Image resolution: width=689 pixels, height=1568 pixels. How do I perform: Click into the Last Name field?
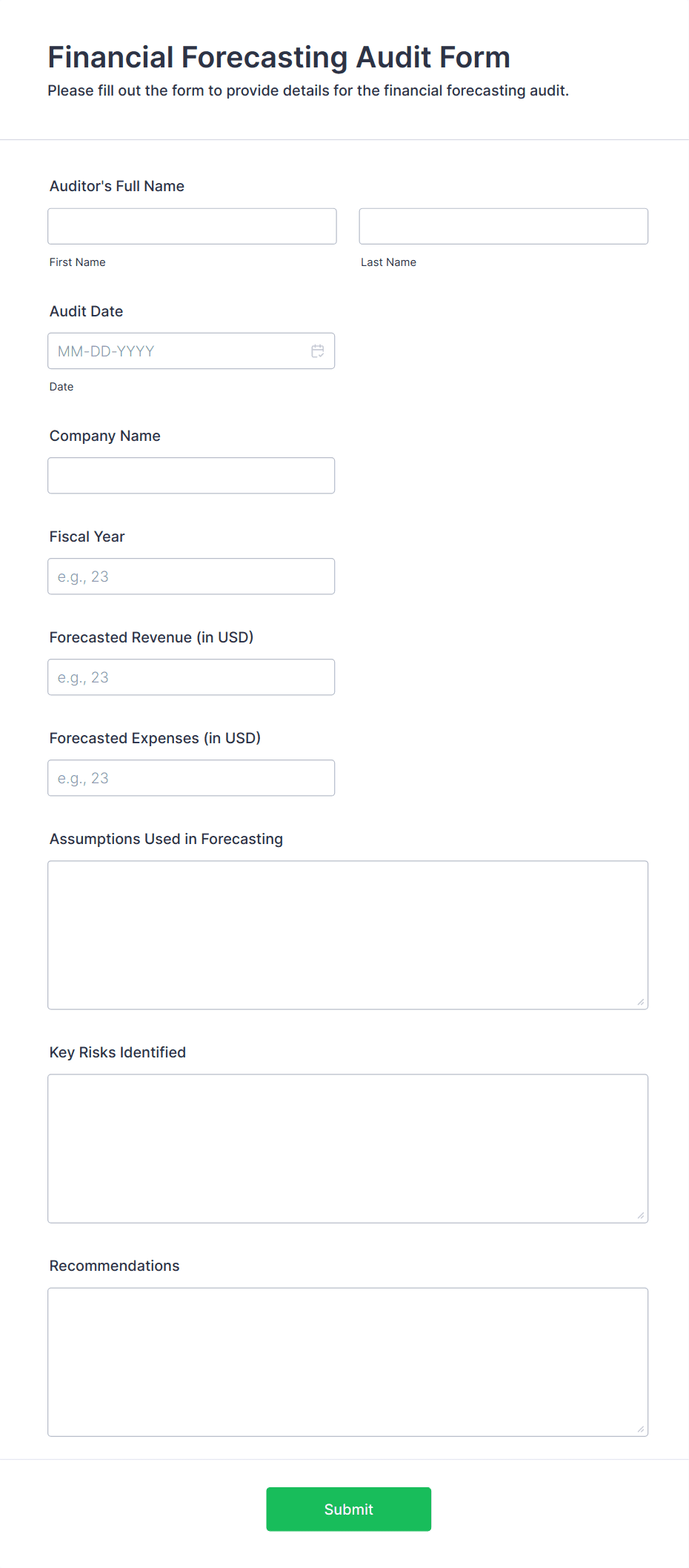[x=503, y=226]
